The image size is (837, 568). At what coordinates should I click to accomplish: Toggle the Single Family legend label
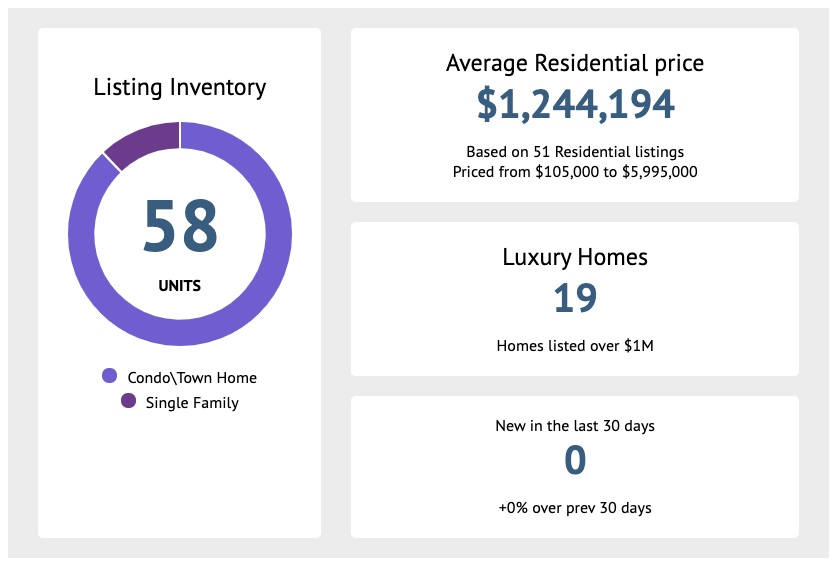click(192, 403)
